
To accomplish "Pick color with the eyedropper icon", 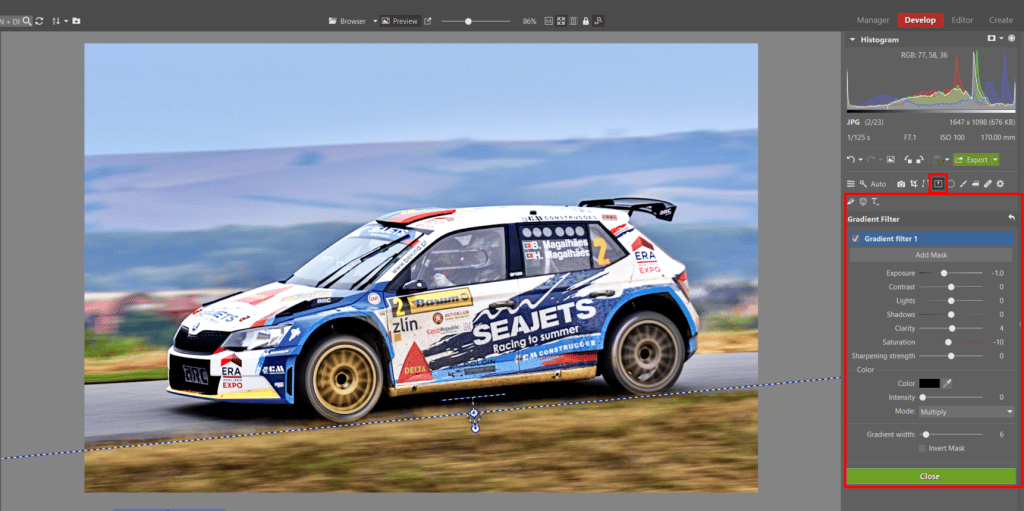I will coord(947,384).
